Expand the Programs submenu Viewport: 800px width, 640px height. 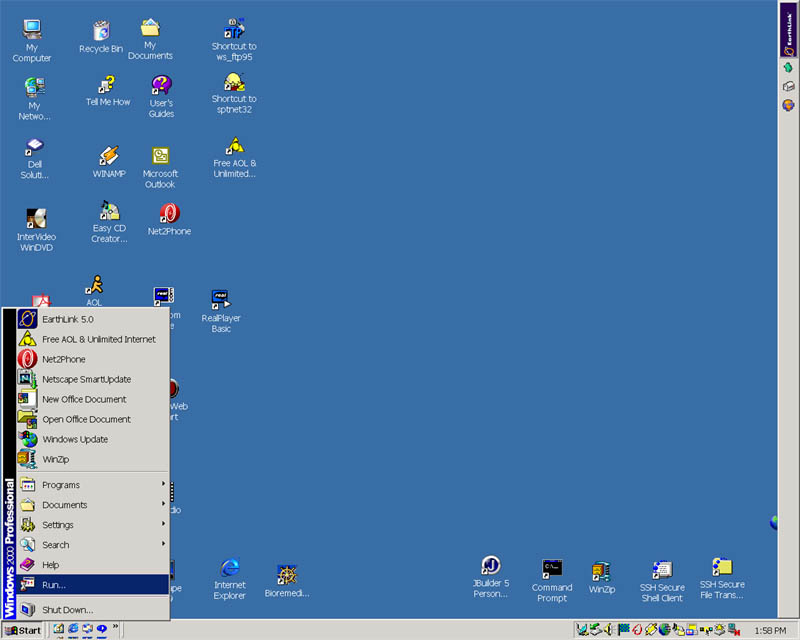(x=93, y=484)
